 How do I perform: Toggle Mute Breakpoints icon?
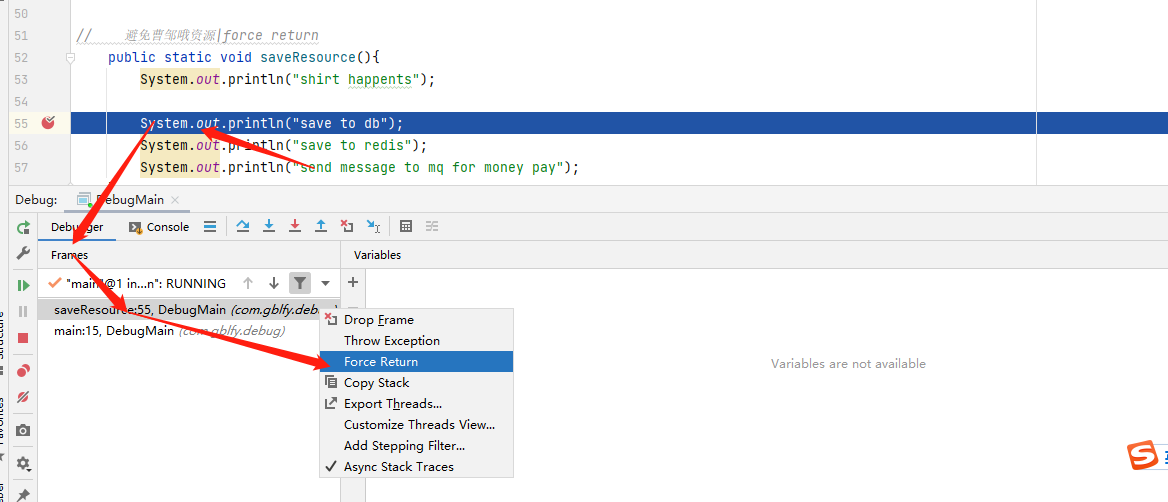(x=23, y=397)
